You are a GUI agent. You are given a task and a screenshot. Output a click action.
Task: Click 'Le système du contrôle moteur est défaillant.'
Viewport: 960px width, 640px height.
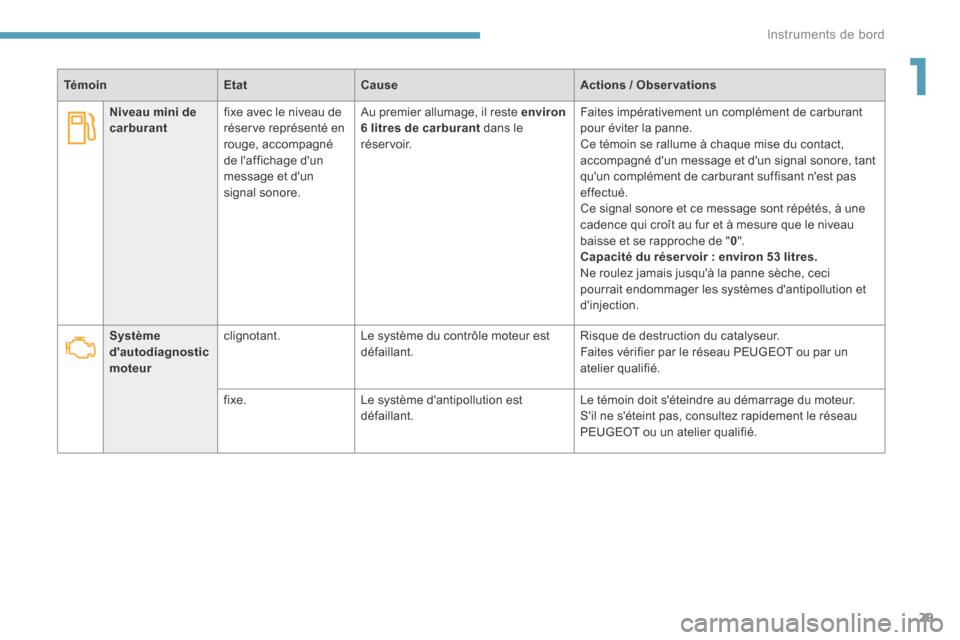[x=455, y=344]
